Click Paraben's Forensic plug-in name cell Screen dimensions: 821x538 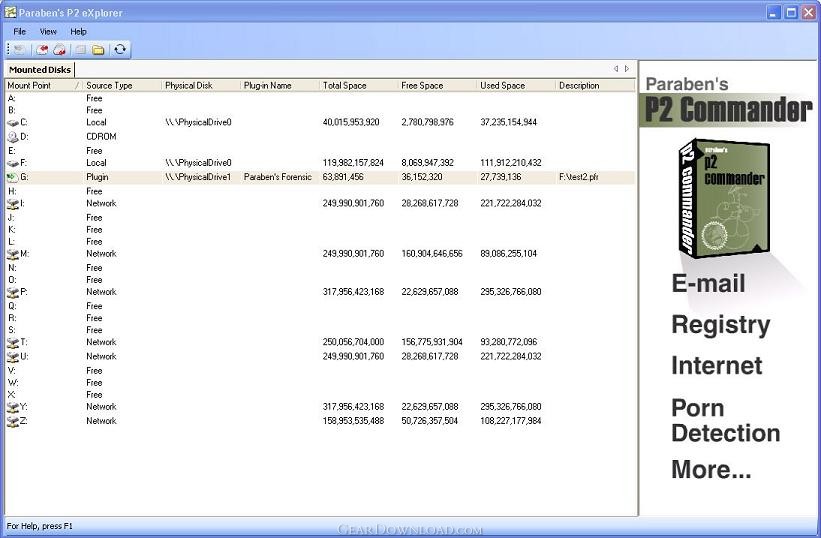(278, 177)
